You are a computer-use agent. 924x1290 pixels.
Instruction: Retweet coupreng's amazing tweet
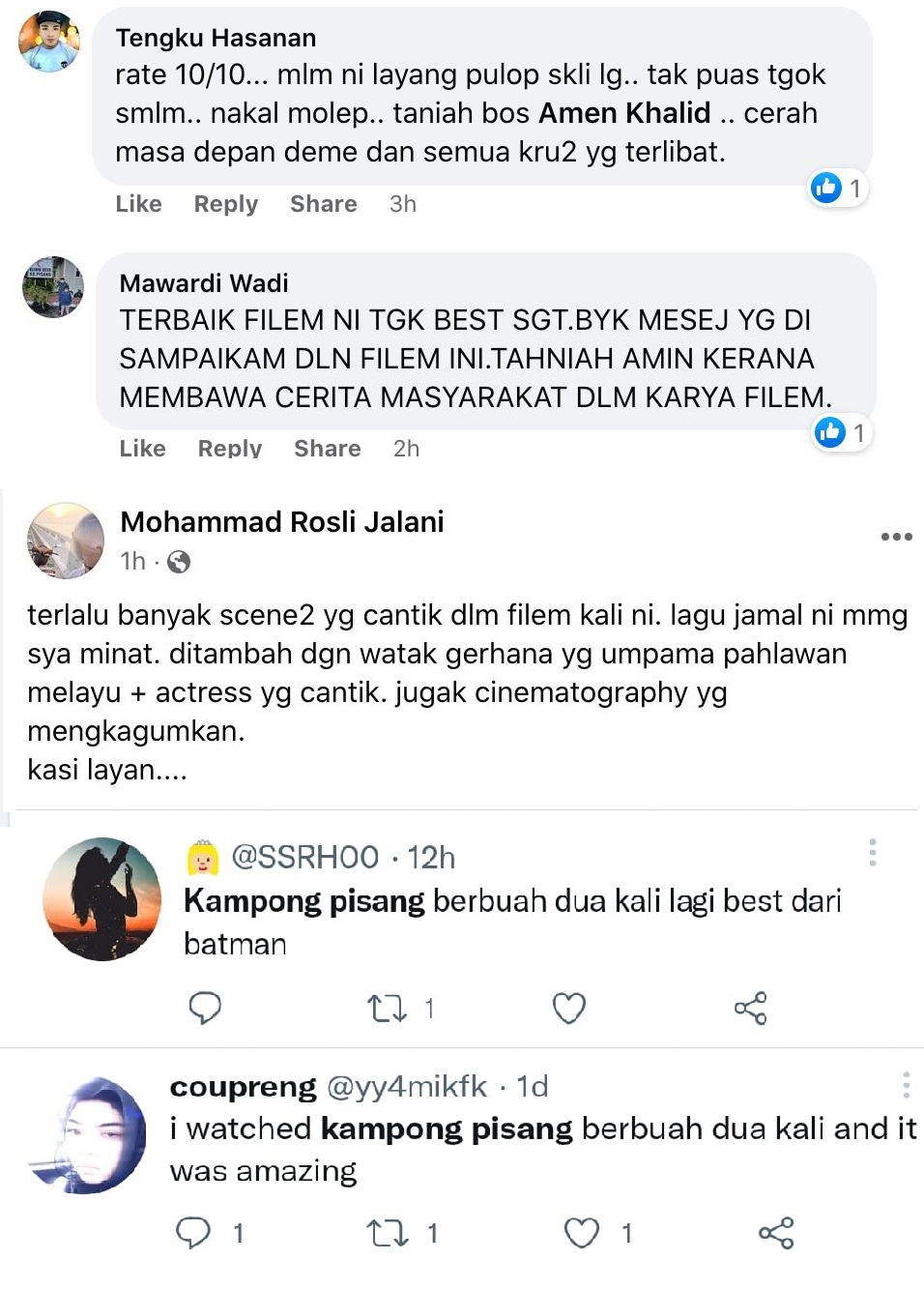[388, 1233]
